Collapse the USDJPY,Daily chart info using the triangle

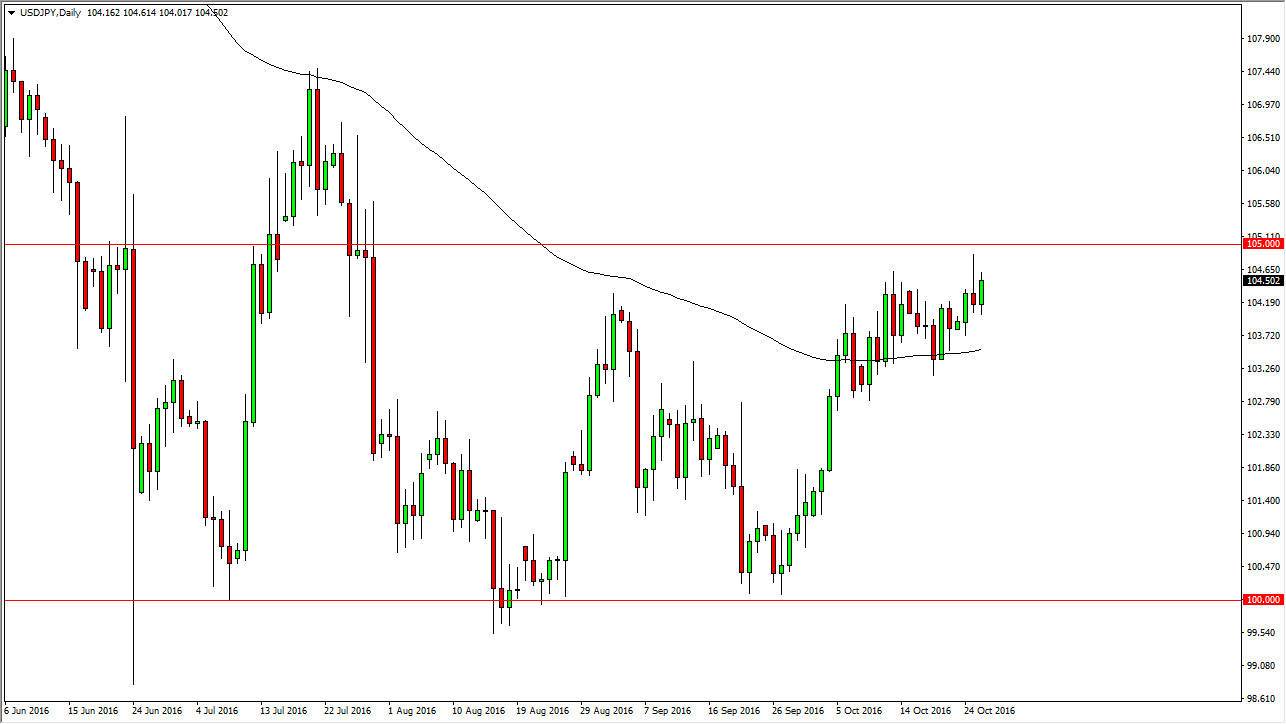[11, 11]
